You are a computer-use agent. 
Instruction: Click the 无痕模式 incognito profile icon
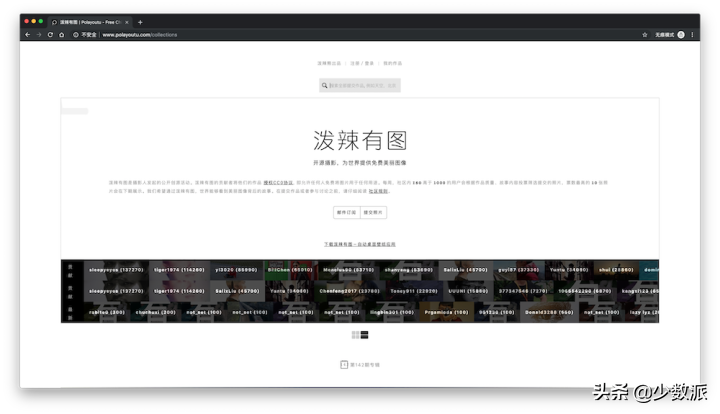[x=681, y=35]
